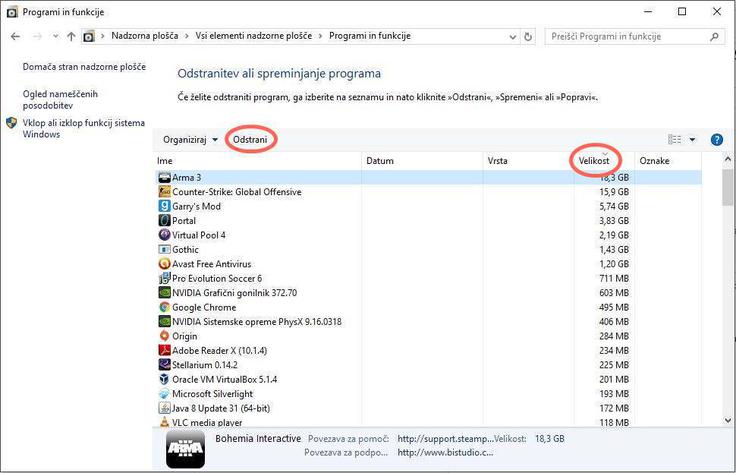The height and width of the screenshot is (473, 736).
Task: Select the size value 5,74 GB
Action: [x=614, y=206]
